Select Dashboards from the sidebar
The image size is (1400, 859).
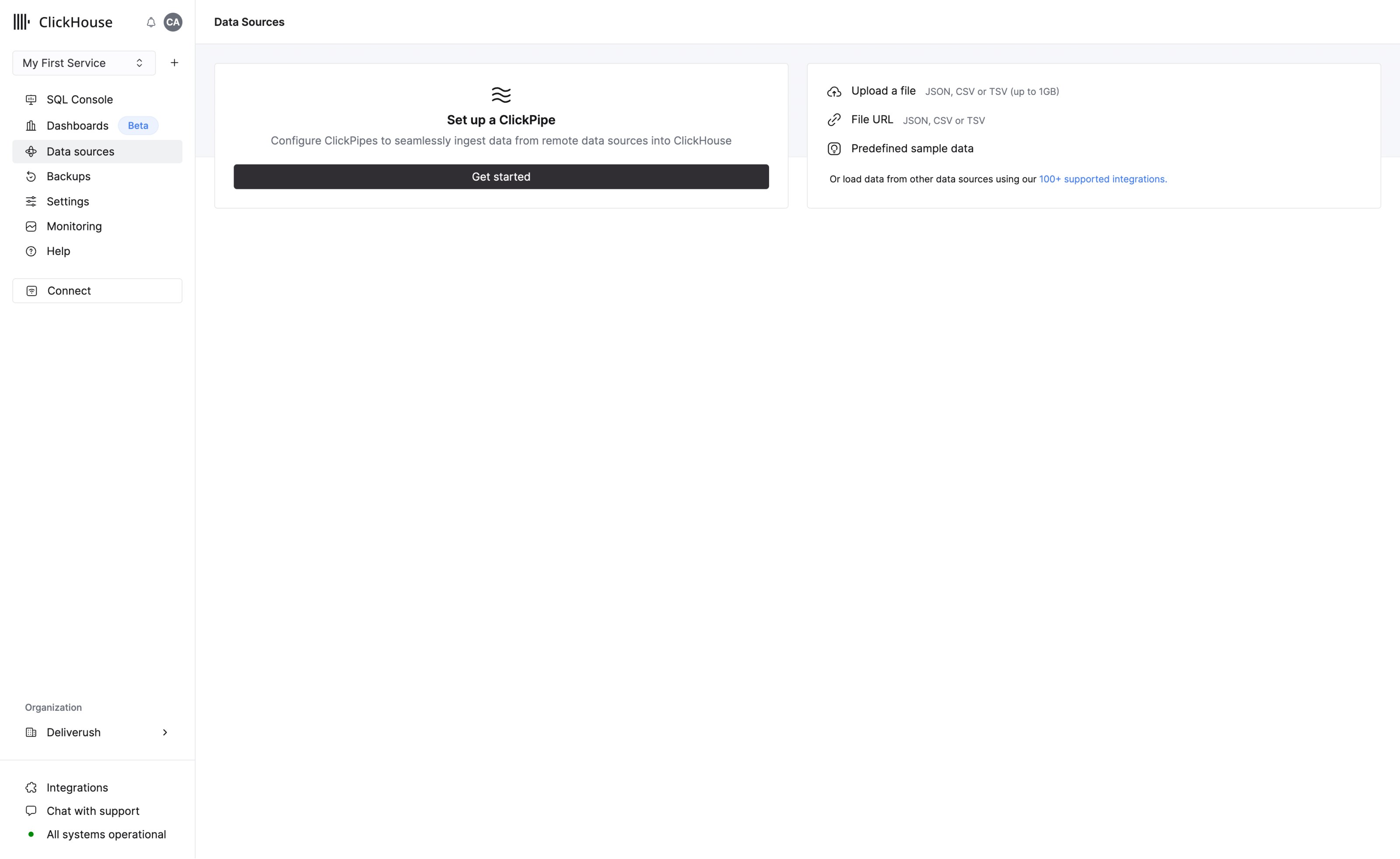tap(77, 125)
